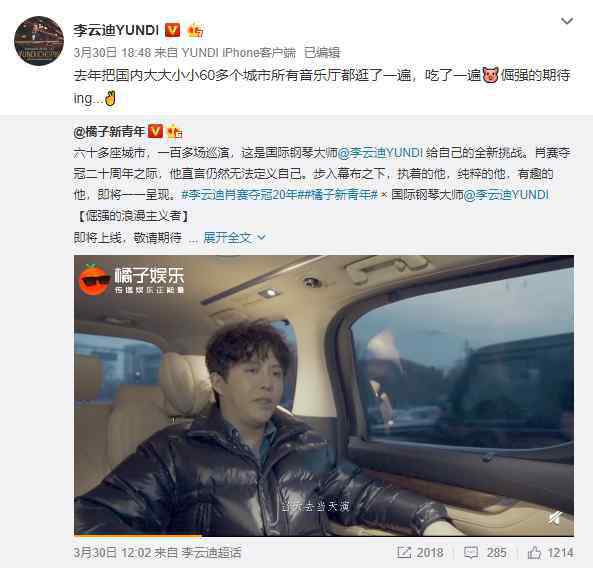Click the repost icon showing 2018
This screenshot has height=568, width=593.
pyautogui.click(x=420, y=552)
